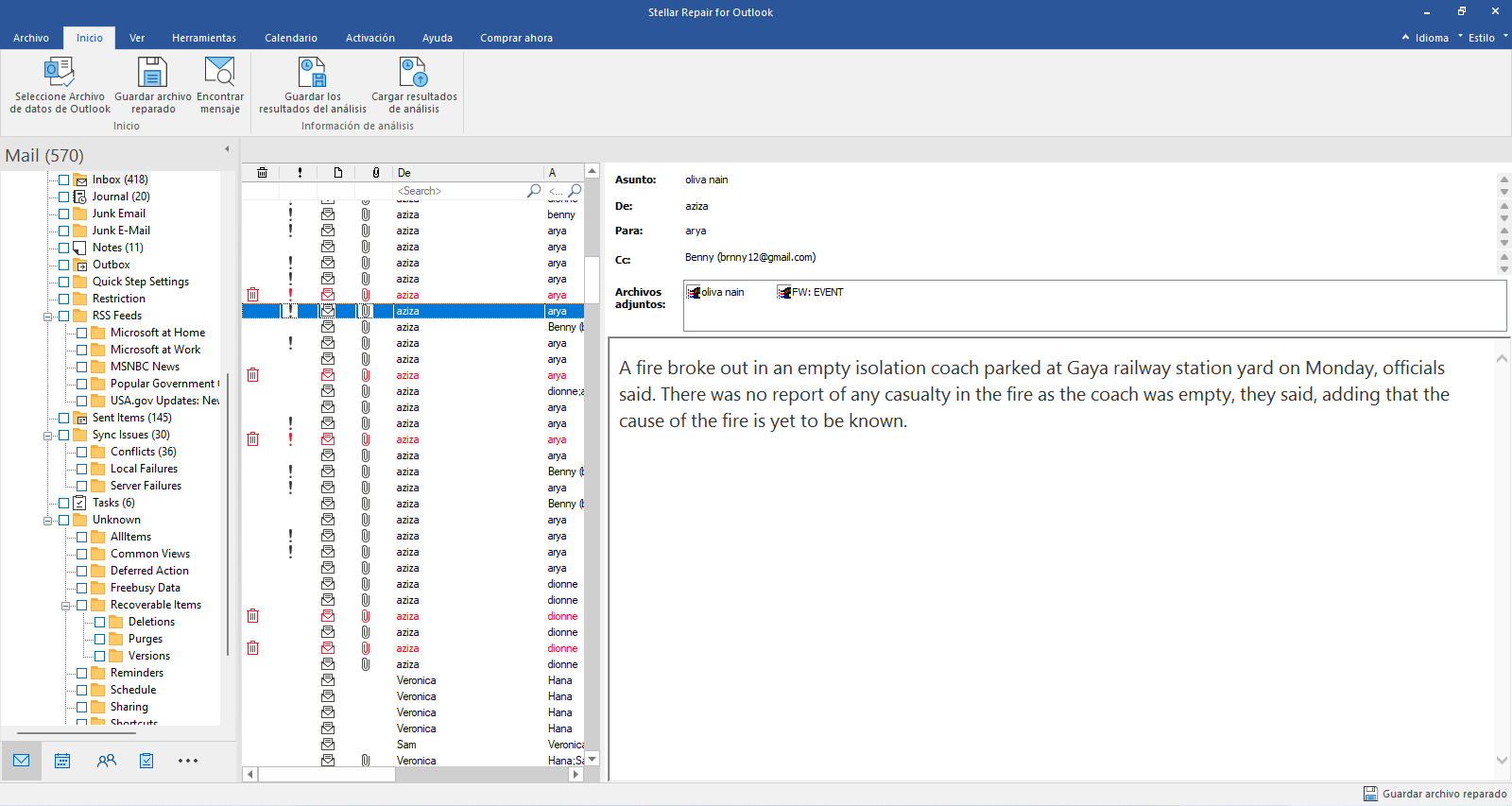Collapse the Unknown tree node
The height and width of the screenshot is (806, 1512).
tap(47, 521)
